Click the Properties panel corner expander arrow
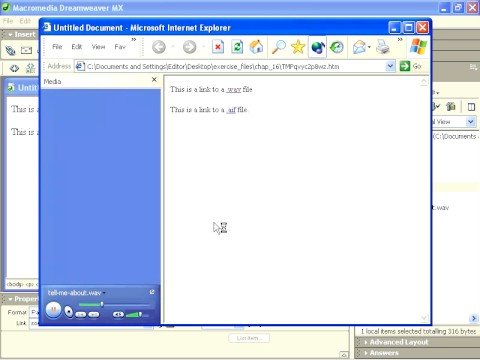Viewport: 480px width, 360px height. coord(344,355)
